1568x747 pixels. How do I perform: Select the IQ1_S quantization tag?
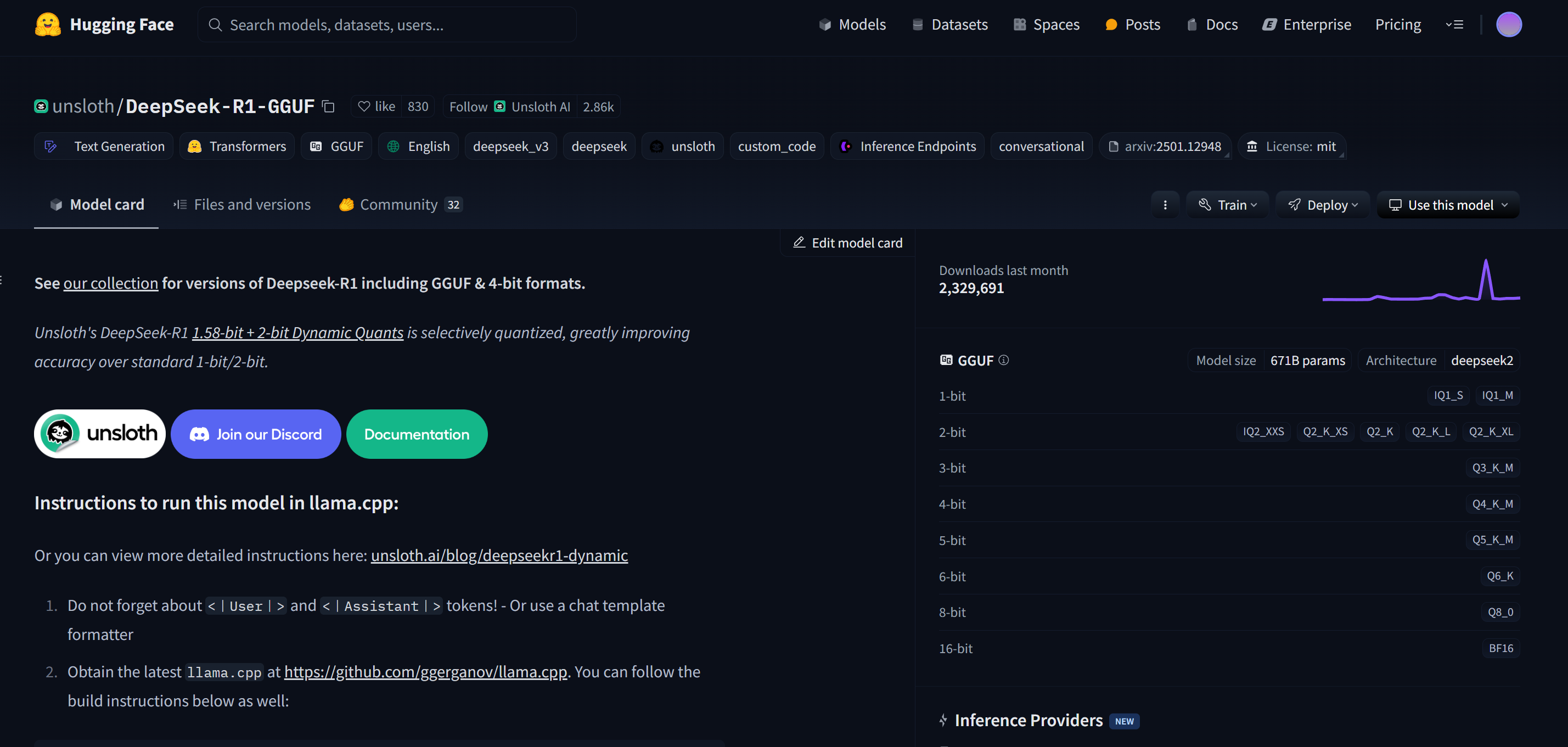click(1447, 395)
